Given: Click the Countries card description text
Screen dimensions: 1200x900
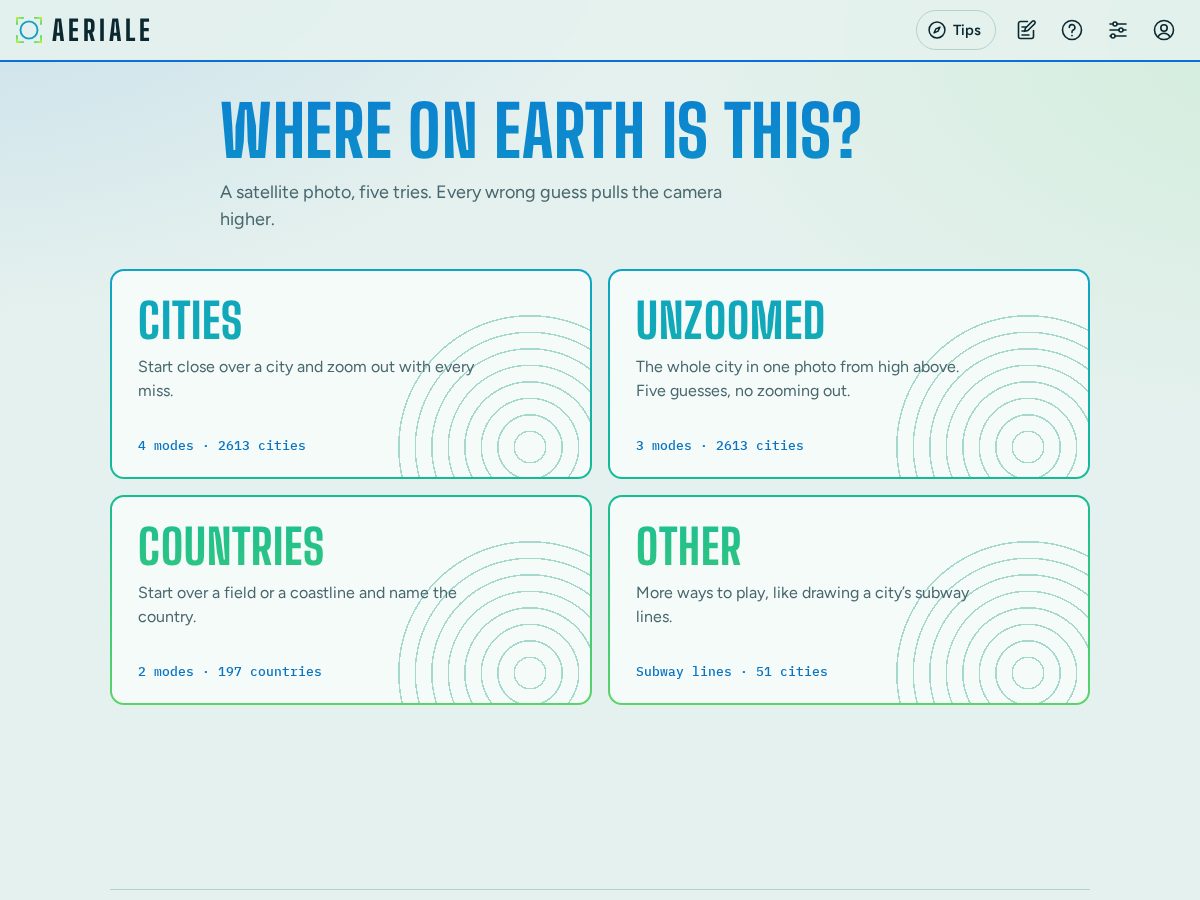Looking at the screenshot, I should point(298,605).
